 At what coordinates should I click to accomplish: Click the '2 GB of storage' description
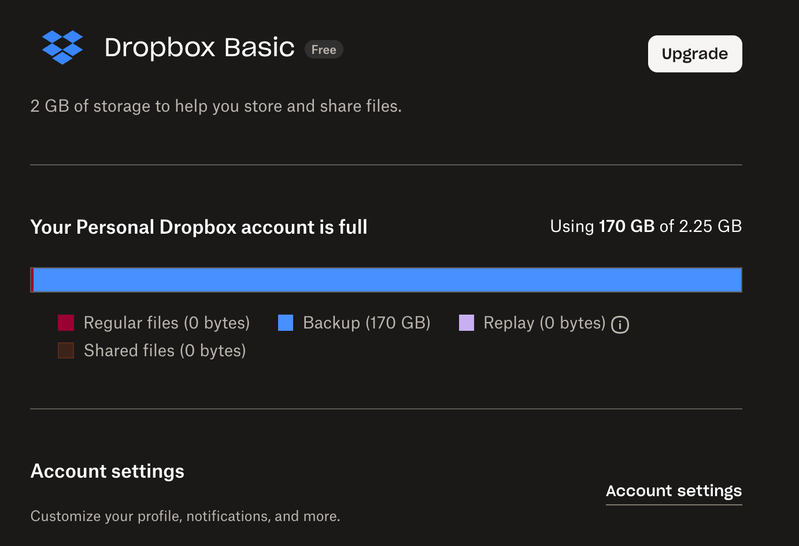coord(216,105)
